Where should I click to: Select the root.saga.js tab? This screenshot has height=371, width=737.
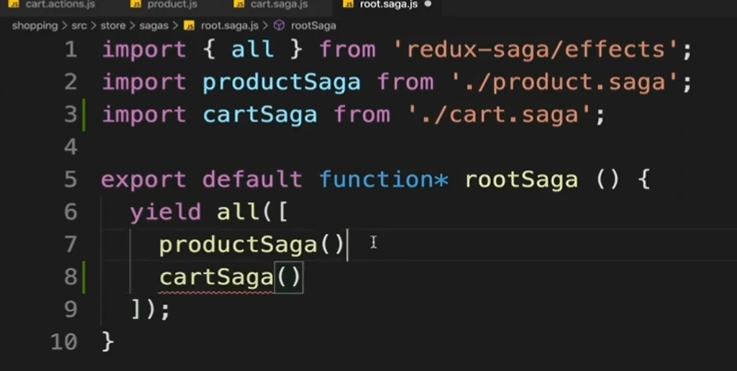pos(388,5)
